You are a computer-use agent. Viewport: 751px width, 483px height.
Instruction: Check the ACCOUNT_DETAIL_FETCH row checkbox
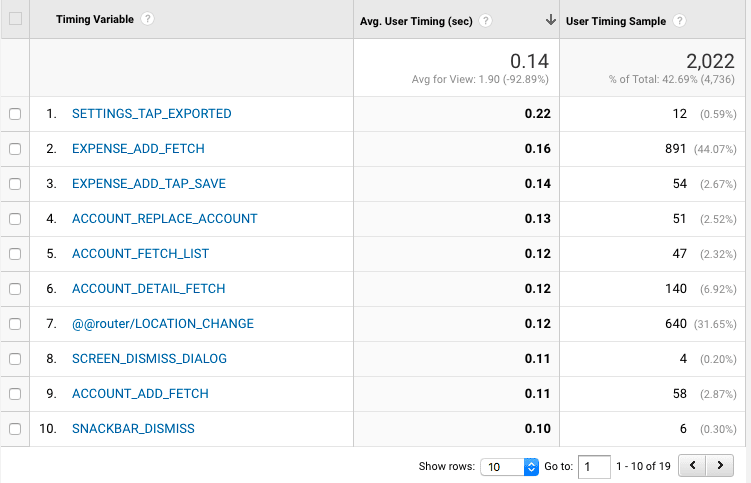[15, 288]
